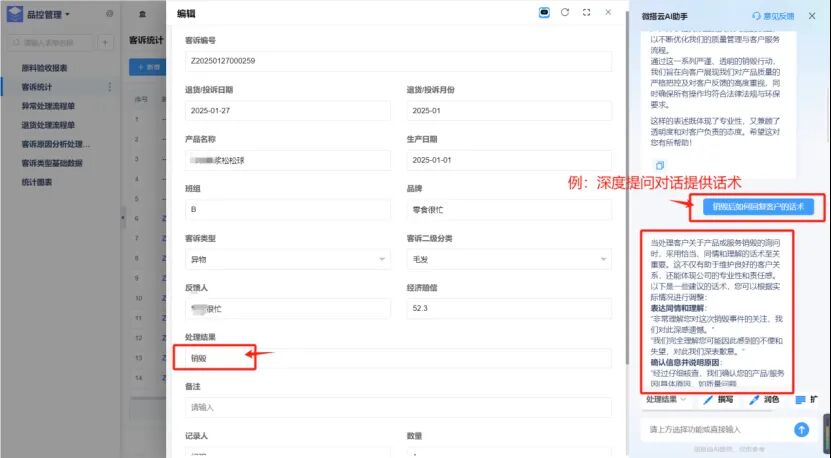
Task: Click the 反馈人 input field
Action: [288, 309]
